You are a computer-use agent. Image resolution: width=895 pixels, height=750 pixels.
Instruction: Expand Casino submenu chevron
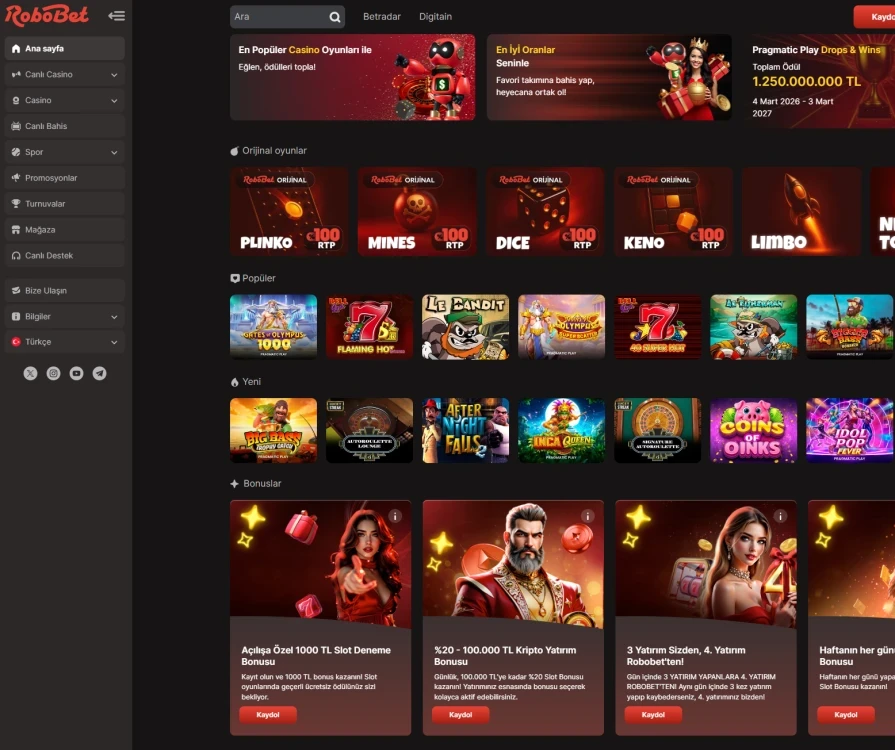click(114, 100)
